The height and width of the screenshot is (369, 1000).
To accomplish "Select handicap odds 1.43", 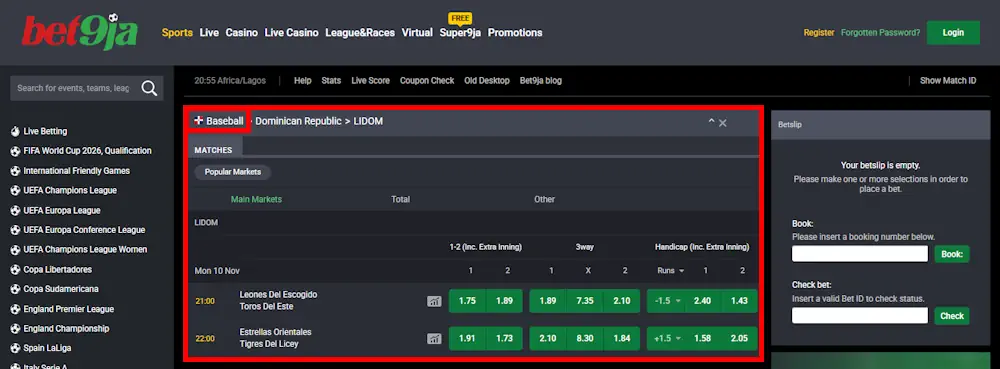I will click(x=739, y=301).
